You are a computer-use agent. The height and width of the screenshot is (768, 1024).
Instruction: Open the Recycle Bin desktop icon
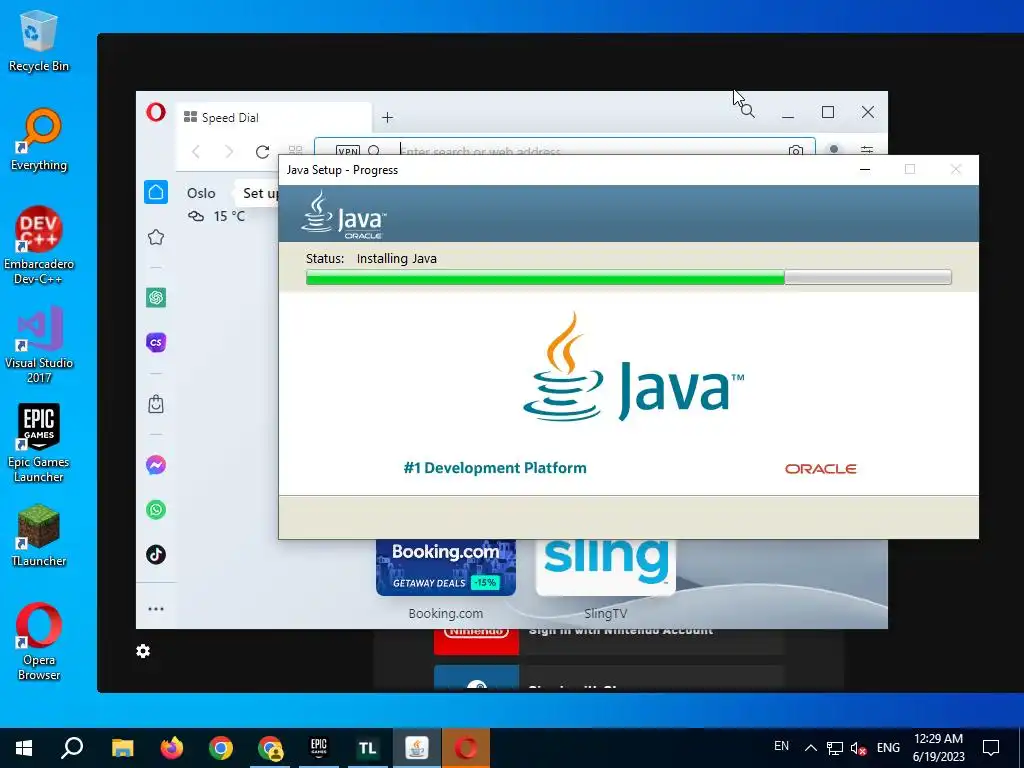(x=39, y=42)
